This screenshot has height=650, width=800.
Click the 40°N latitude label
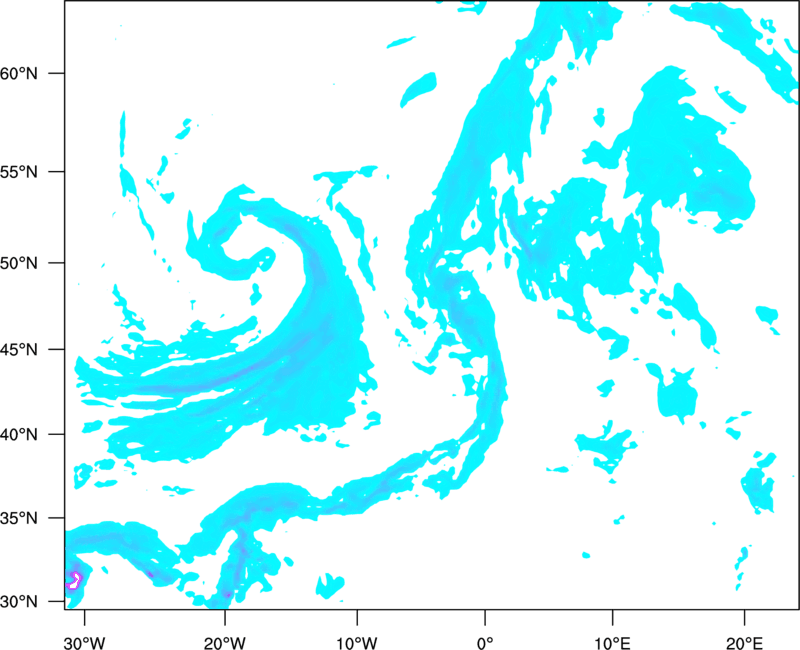pos(19,435)
